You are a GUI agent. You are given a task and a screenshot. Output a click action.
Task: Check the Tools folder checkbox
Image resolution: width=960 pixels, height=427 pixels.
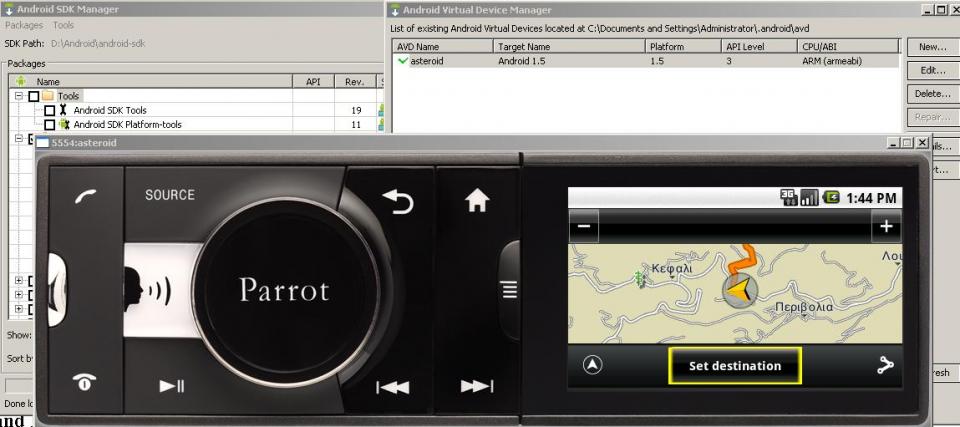34,96
